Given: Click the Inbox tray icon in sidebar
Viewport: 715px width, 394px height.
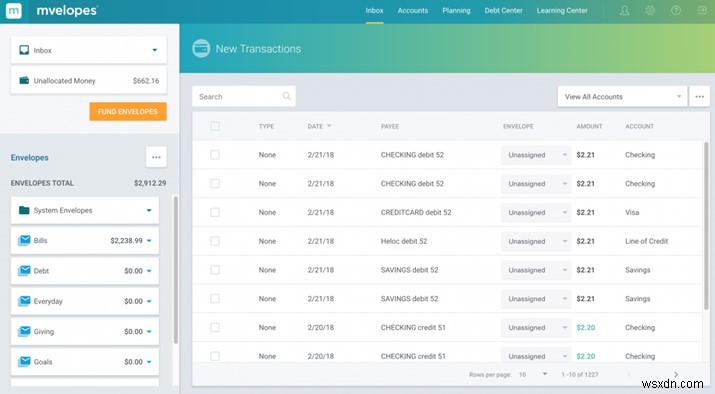Looking at the screenshot, I should click(x=24, y=50).
